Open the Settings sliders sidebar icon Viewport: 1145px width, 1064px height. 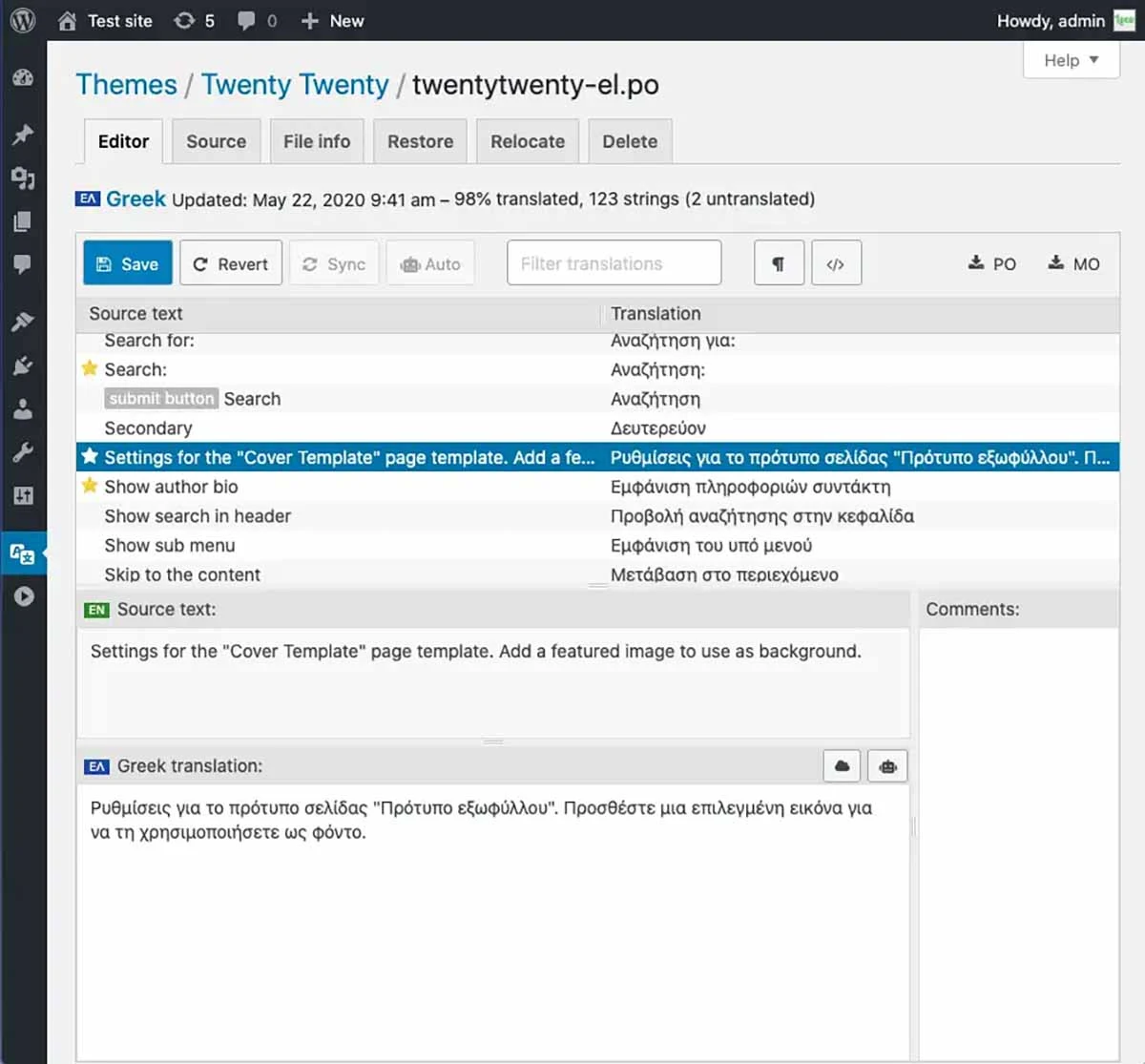tap(23, 495)
